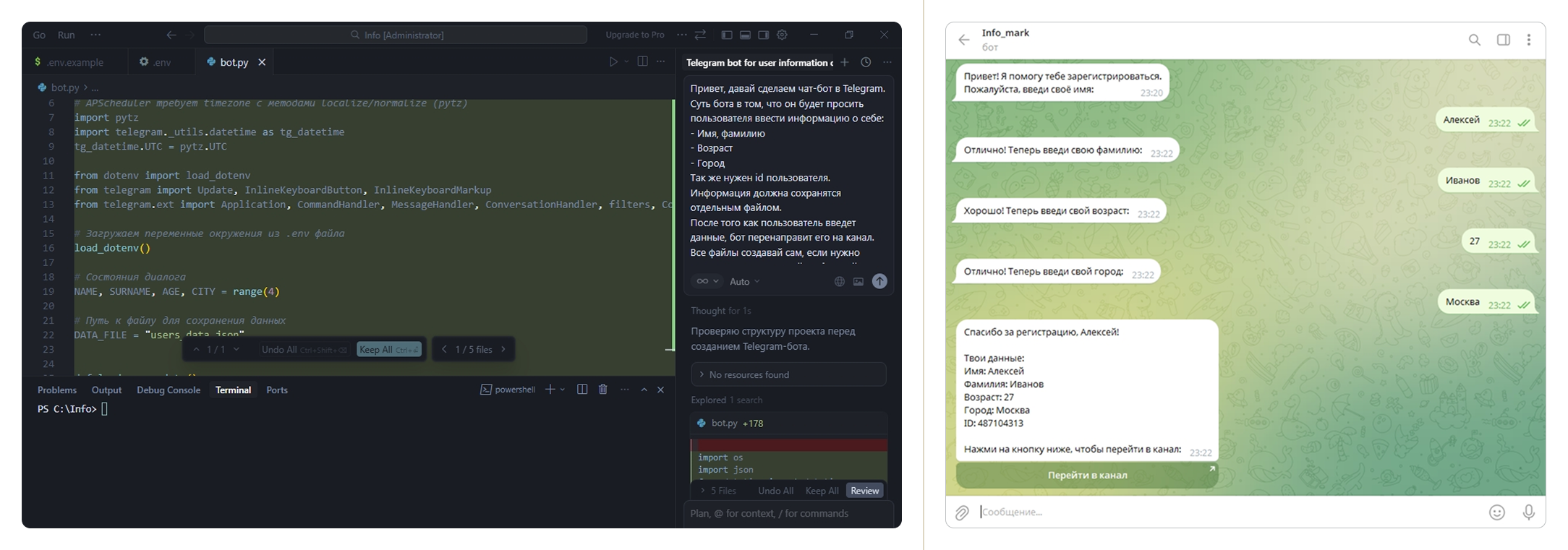Click 'Перейти в канал' button in chat

tap(1087, 476)
